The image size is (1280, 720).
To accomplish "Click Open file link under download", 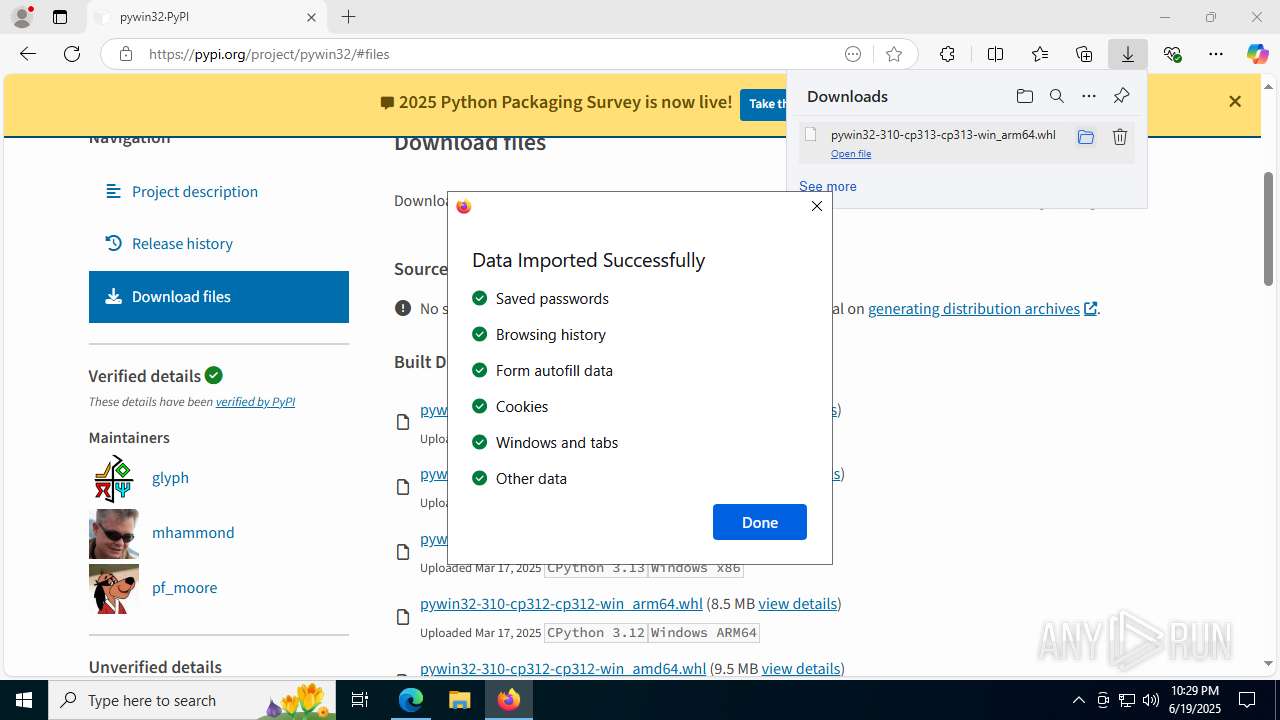I will pos(851,154).
